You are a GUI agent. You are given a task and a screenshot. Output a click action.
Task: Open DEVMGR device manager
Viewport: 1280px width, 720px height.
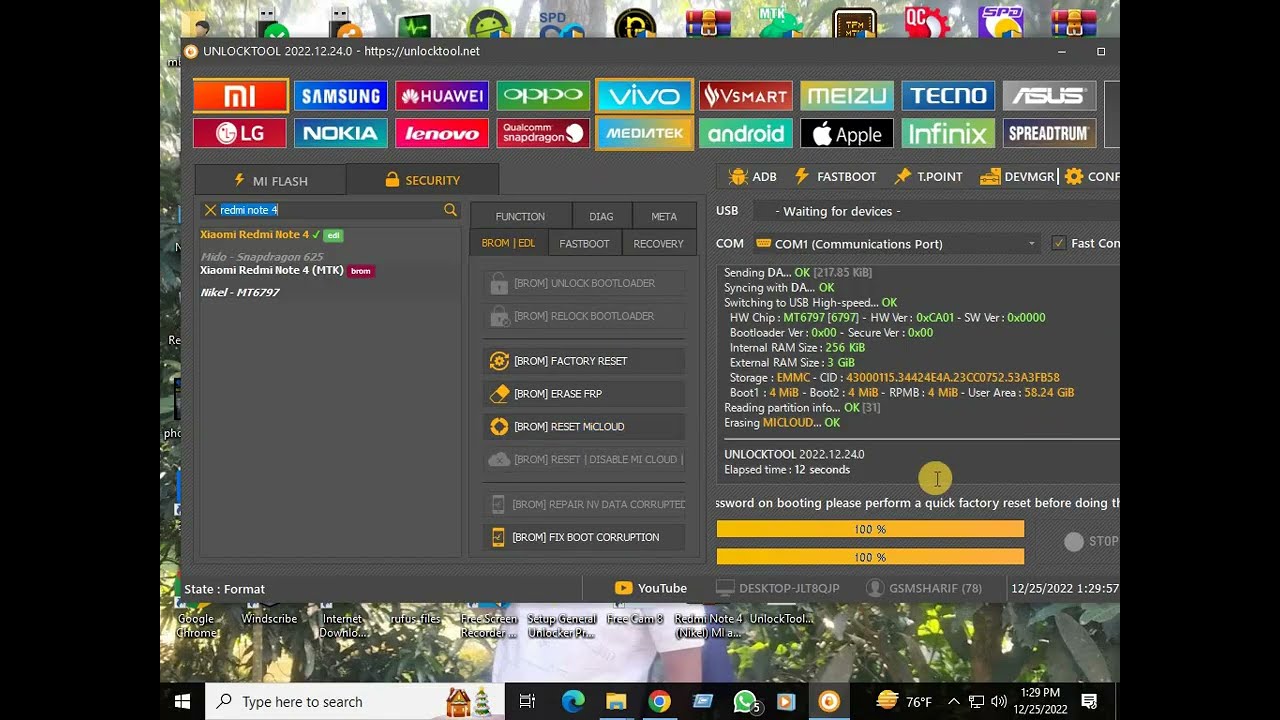1017,177
